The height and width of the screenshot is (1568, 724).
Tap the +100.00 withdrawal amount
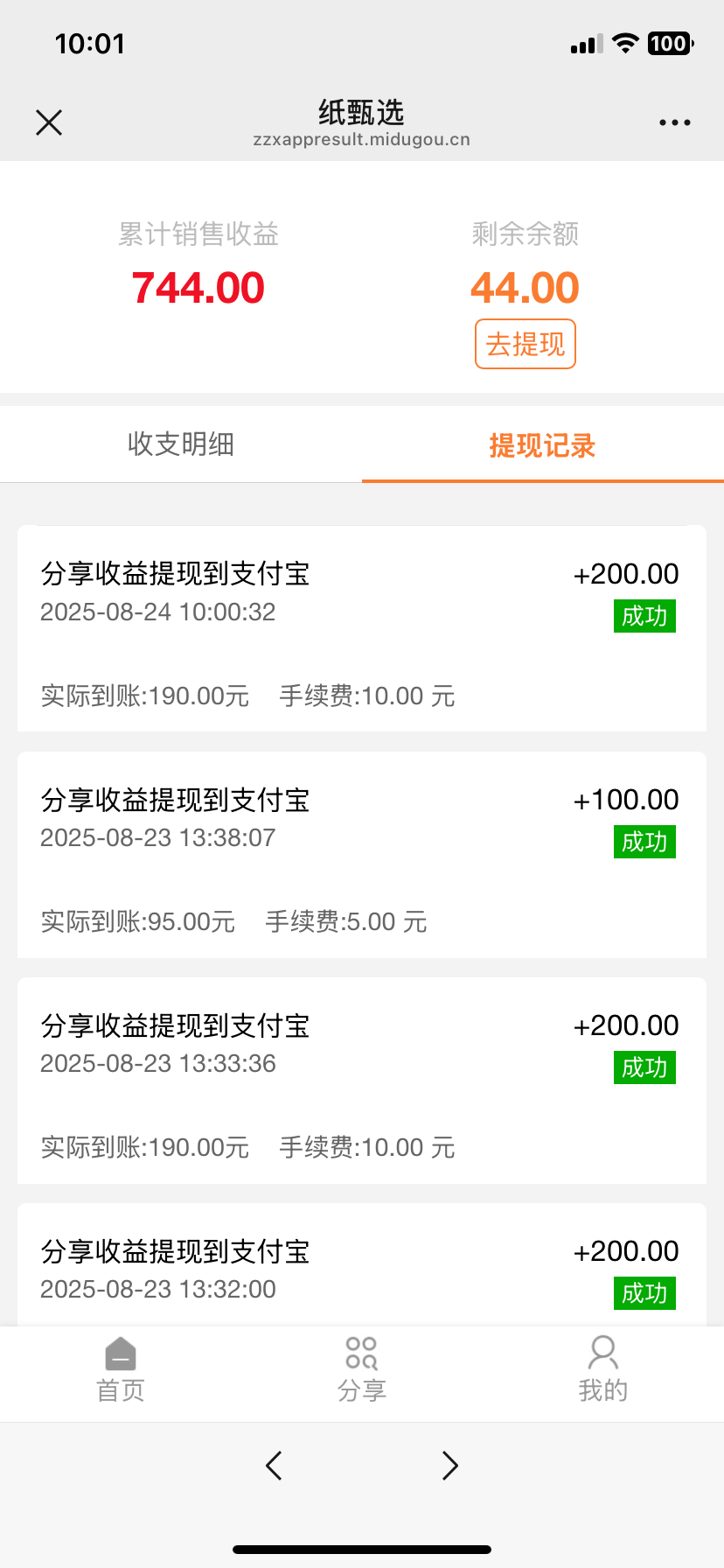[x=626, y=800]
